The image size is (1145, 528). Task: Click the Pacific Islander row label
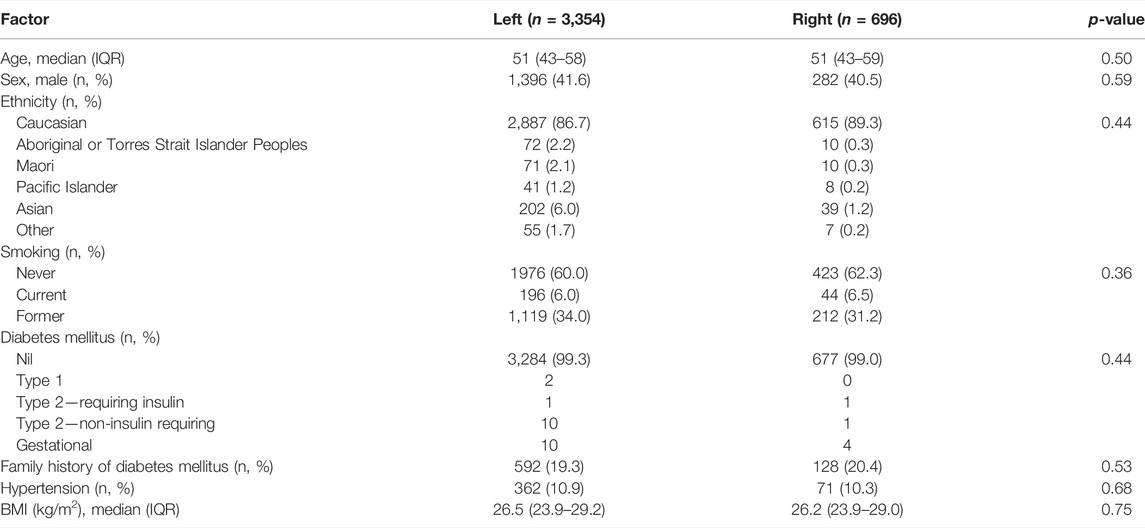pos(66,187)
